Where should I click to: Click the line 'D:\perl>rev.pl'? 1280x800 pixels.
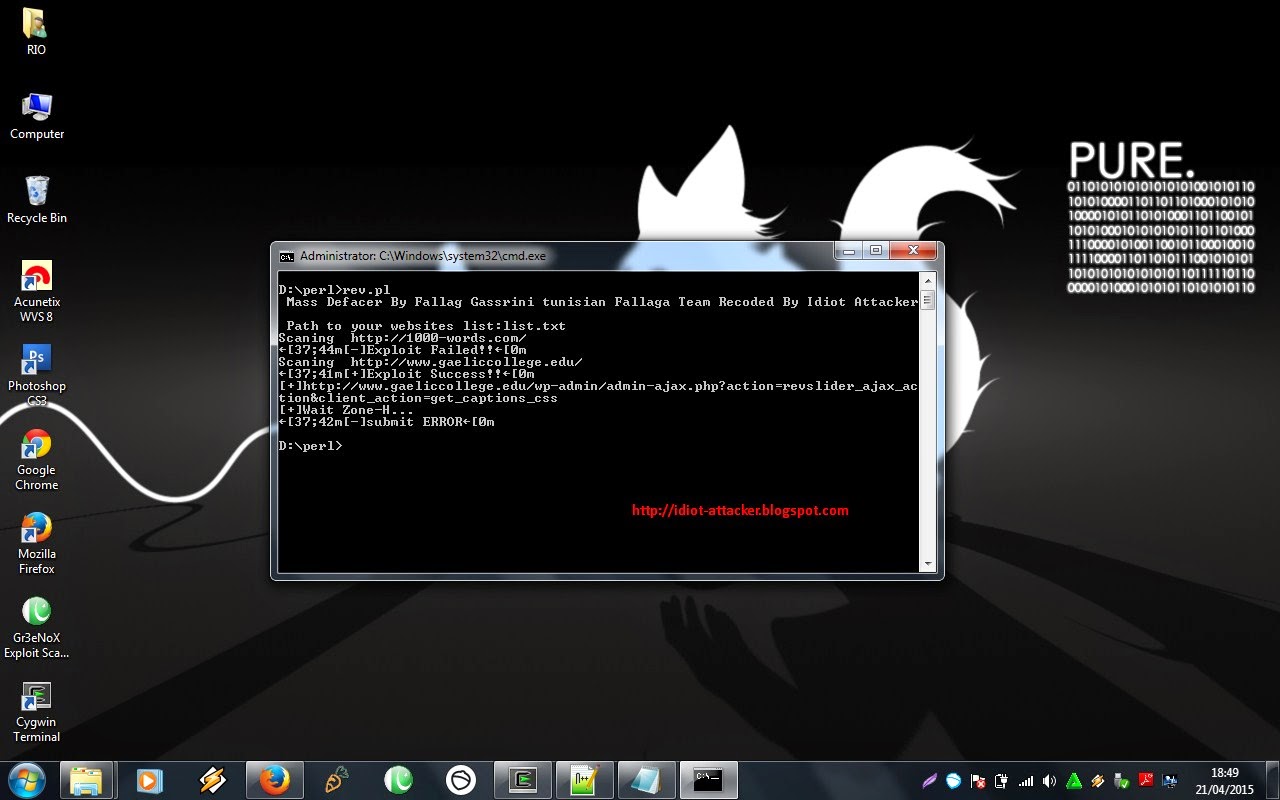click(x=334, y=290)
